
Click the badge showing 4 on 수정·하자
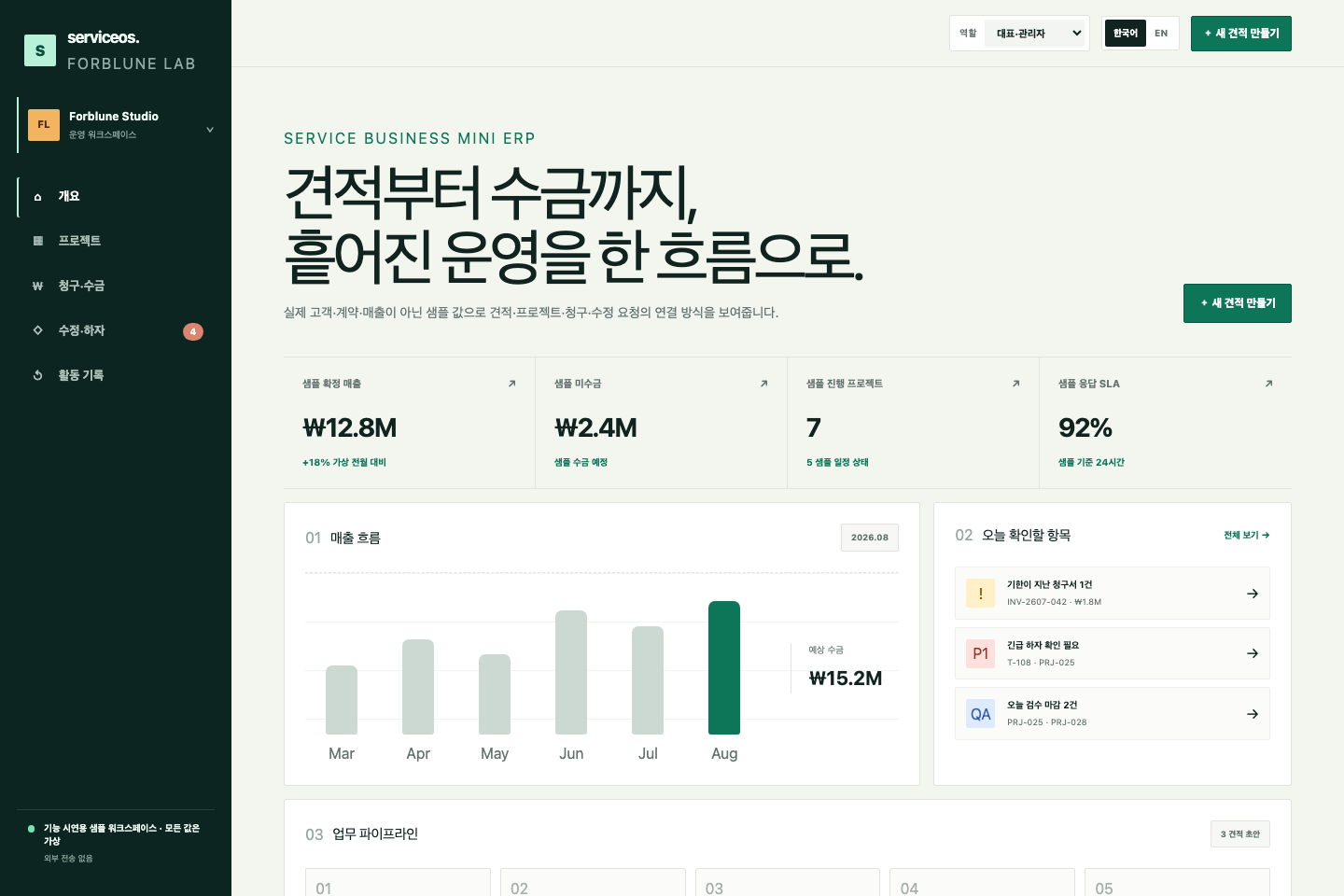point(193,331)
